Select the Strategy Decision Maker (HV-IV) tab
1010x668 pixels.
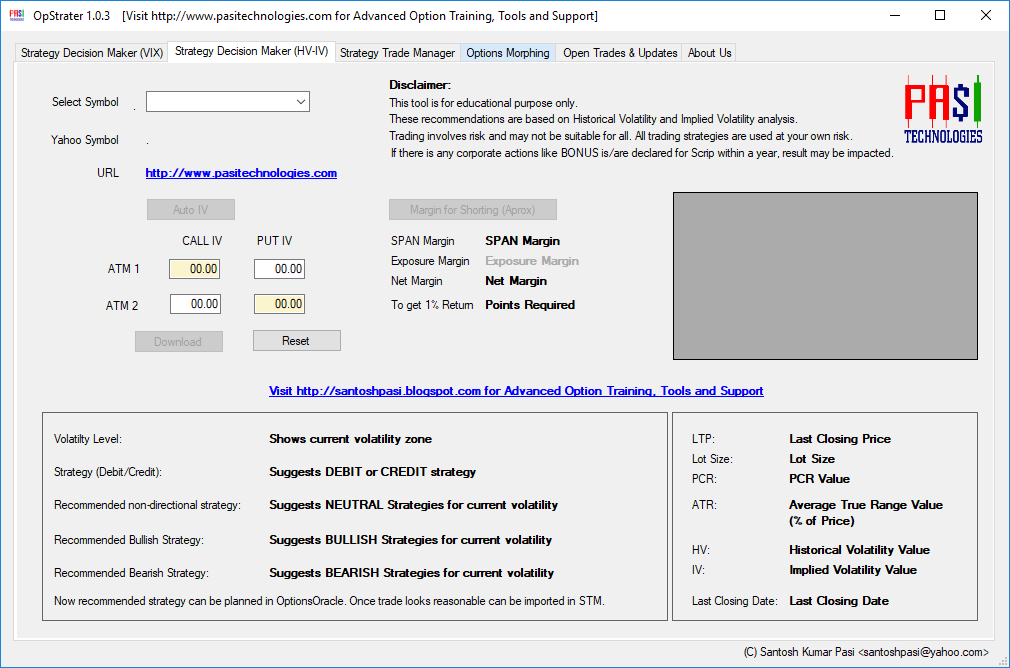coord(251,52)
